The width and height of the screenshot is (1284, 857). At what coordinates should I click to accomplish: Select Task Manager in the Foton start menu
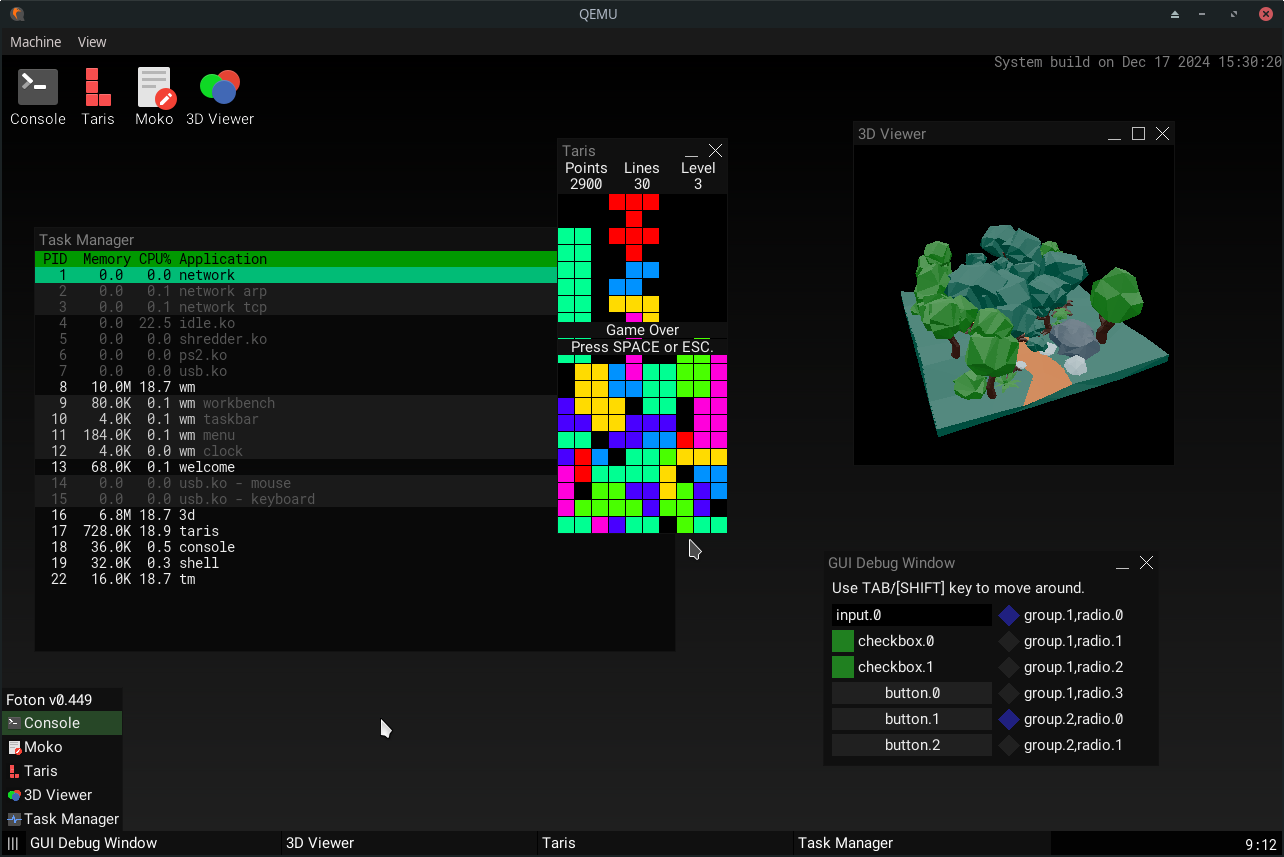coord(62,819)
